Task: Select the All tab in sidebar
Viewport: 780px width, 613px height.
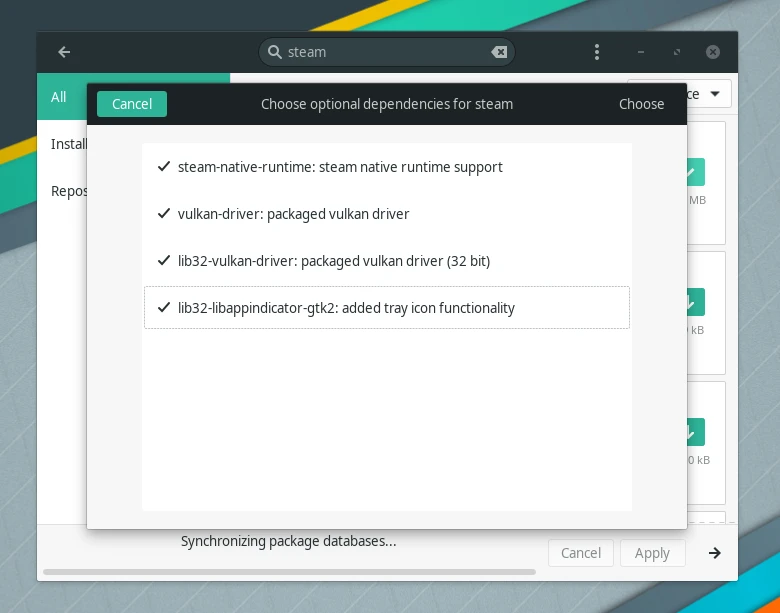Action: click(x=62, y=97)
